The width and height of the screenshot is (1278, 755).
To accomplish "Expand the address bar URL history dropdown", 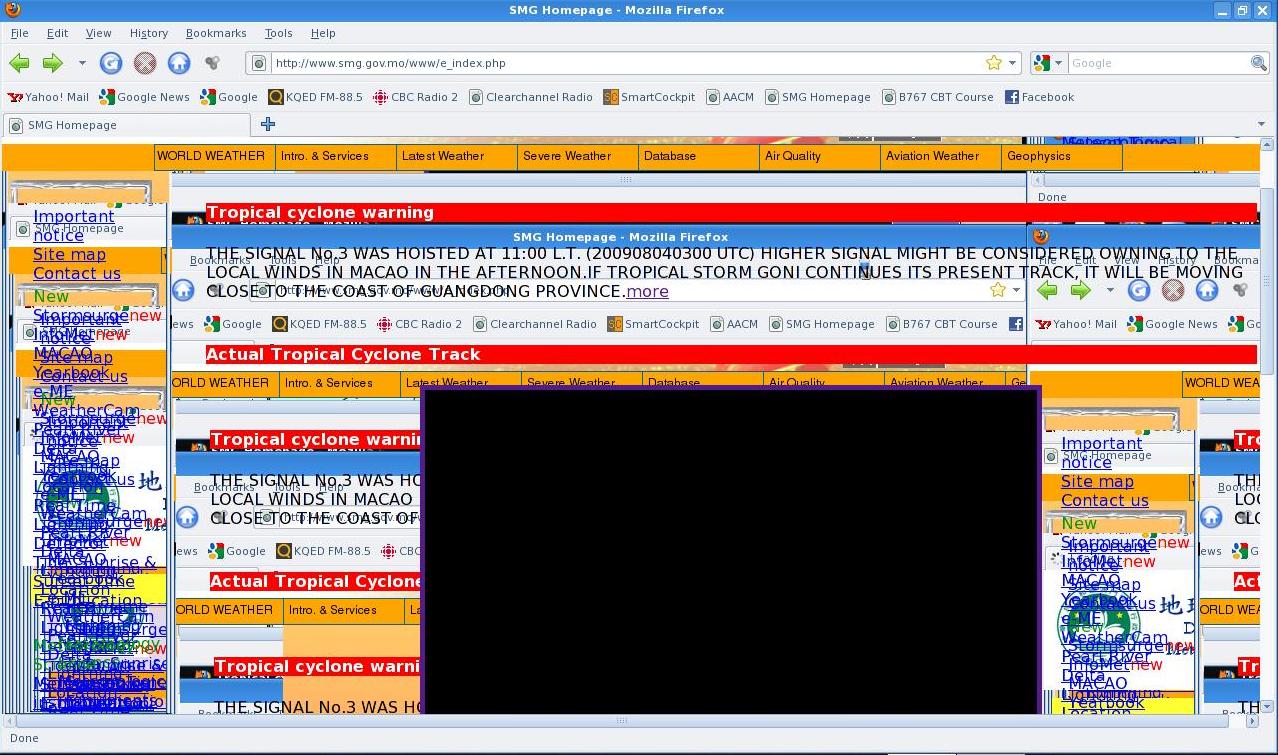I will coord(1012,63).
